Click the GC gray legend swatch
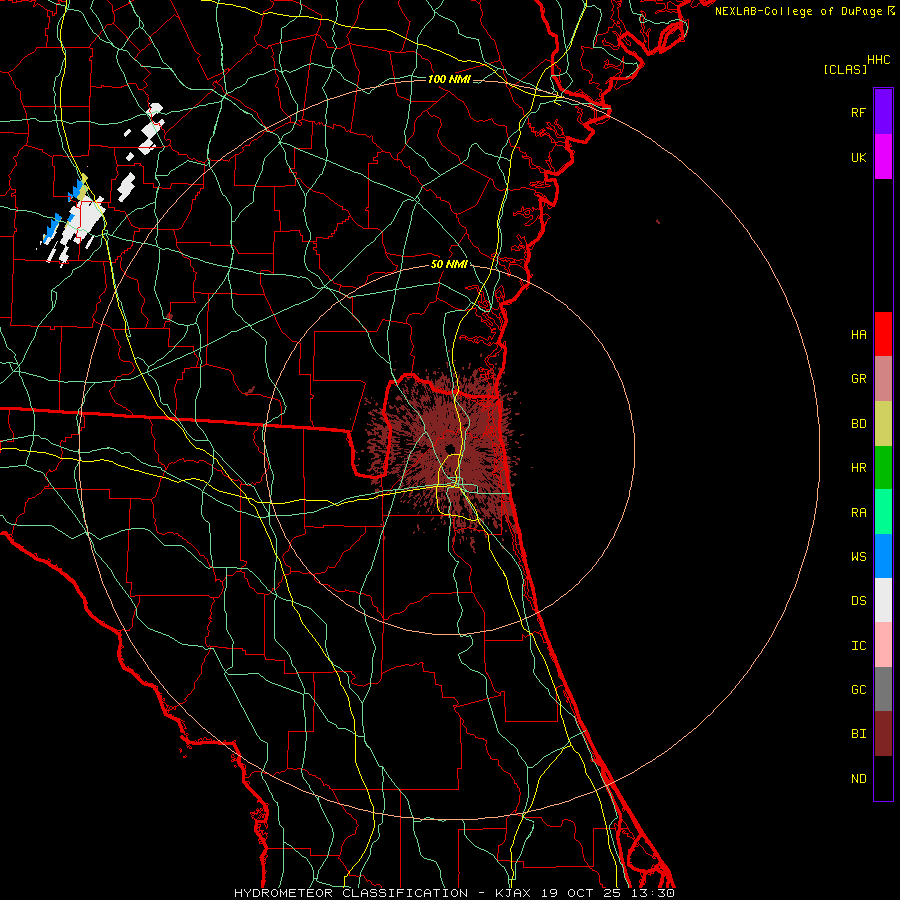900x900 pixels. coord(883,689)
